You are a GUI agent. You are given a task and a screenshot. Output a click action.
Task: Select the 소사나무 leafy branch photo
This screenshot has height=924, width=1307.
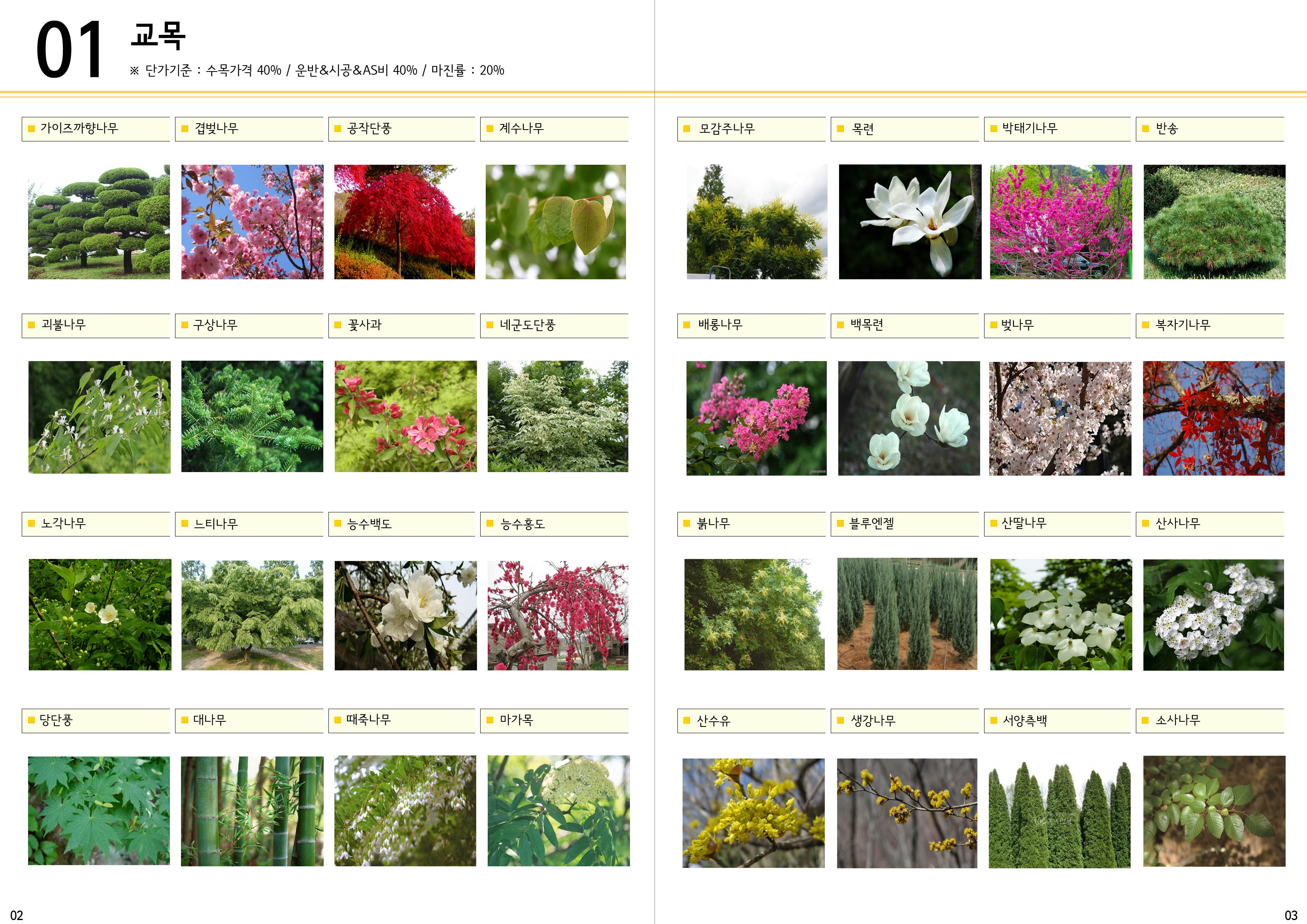coord(1214,811)
